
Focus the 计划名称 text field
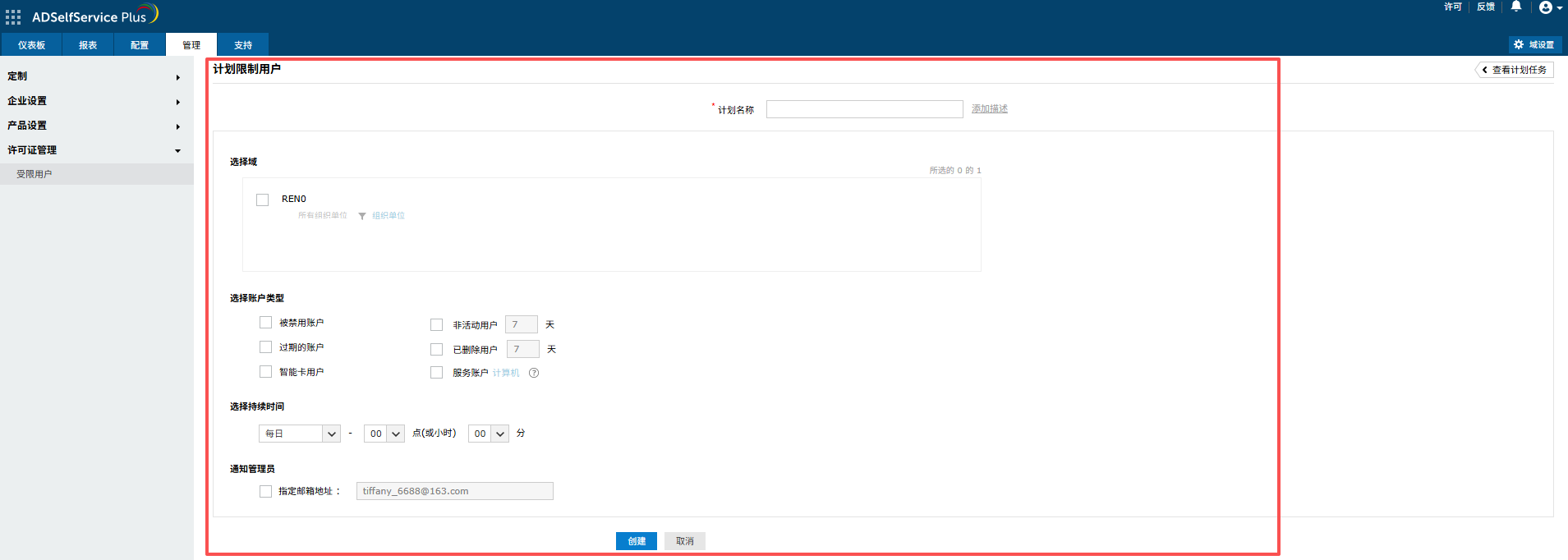pyautogui.click(x=864, y=109)
